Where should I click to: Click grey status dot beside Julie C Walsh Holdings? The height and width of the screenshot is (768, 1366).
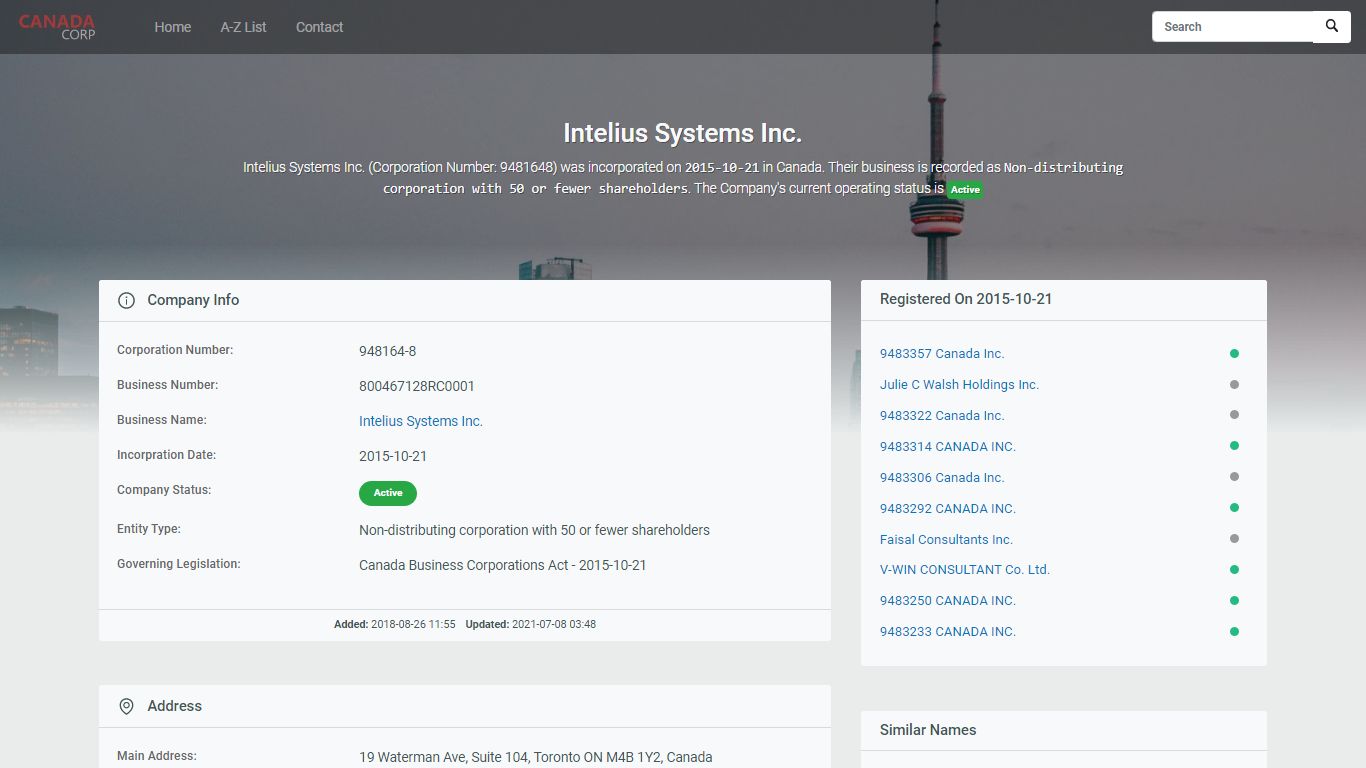[x=1234, y=384]
